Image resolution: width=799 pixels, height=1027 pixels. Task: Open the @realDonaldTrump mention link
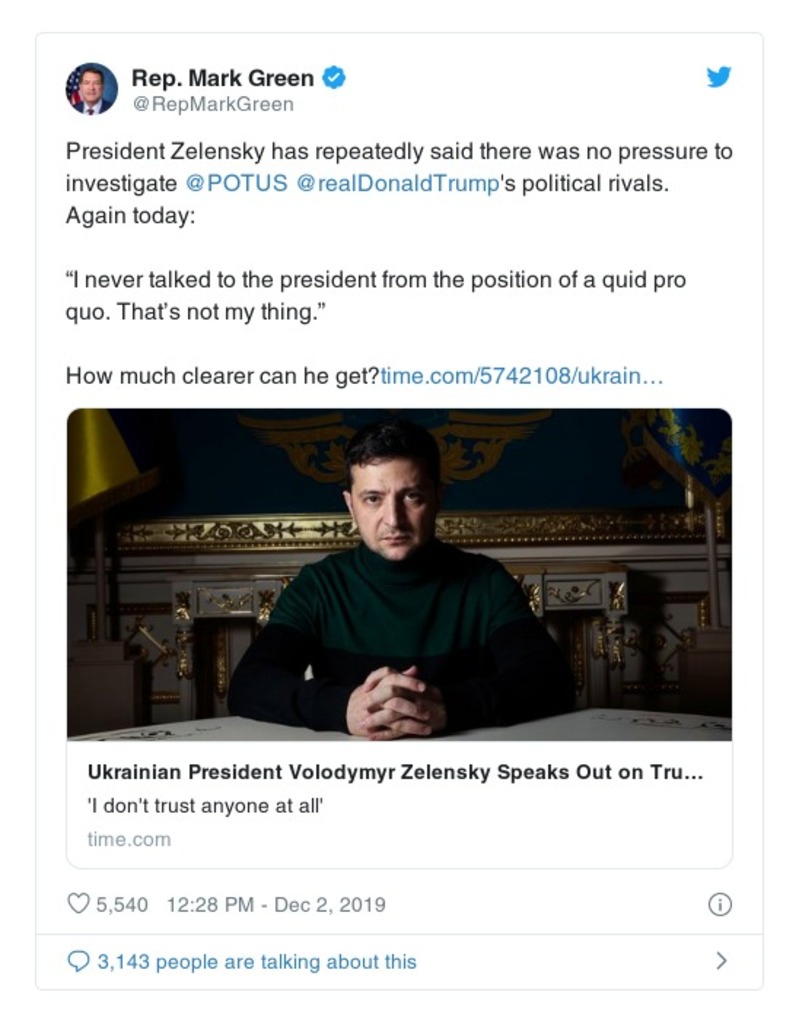pos(397,184)
